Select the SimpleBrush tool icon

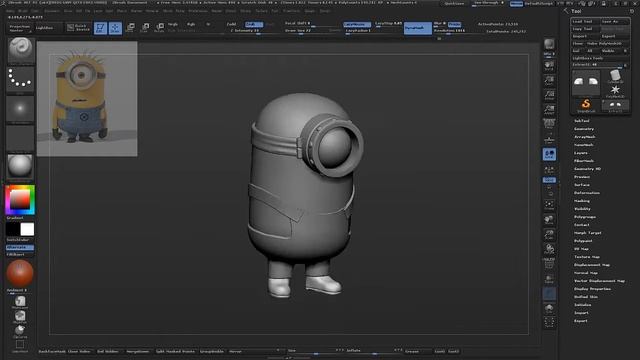pyautogui.click(x=586, y=105)
